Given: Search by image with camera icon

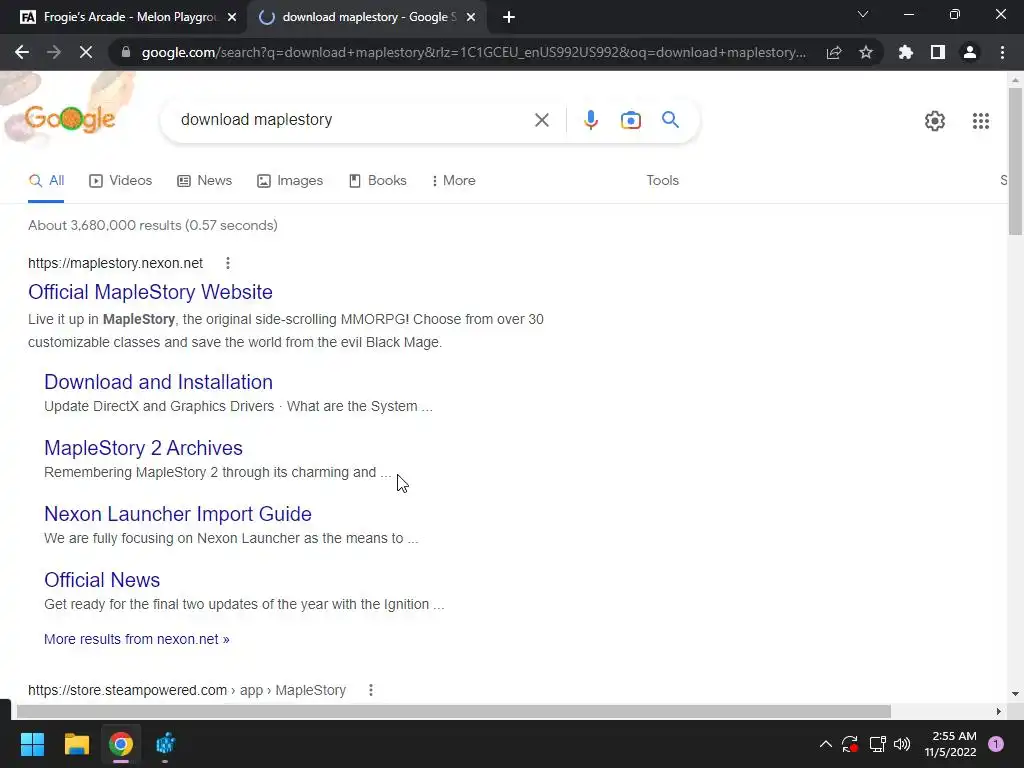Looking at the screenshot, I should point(630,120).
